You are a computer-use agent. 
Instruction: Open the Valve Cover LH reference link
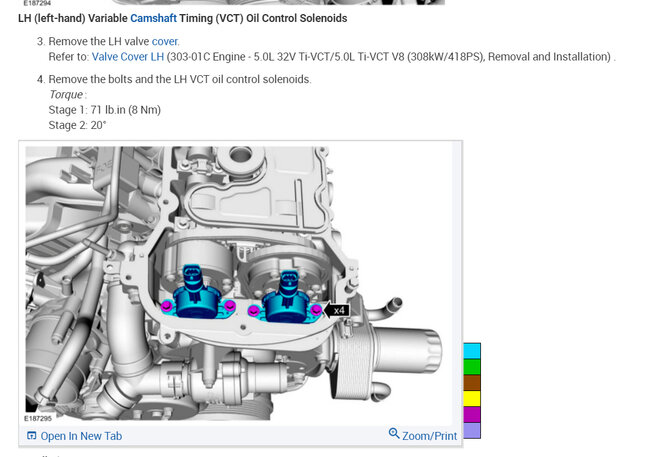pos(128,57)
